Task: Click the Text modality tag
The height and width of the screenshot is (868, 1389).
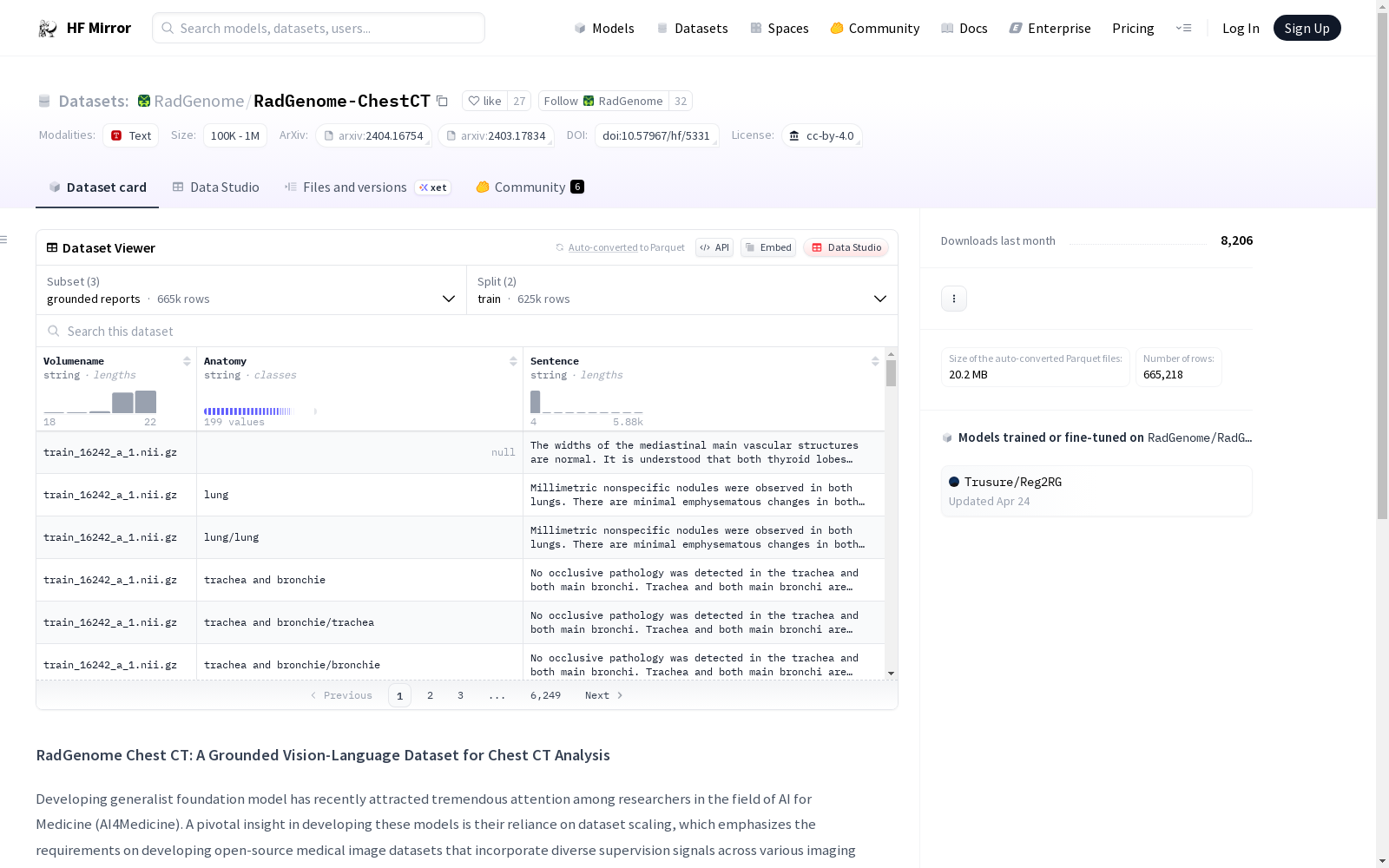Action: pos(131,135)
